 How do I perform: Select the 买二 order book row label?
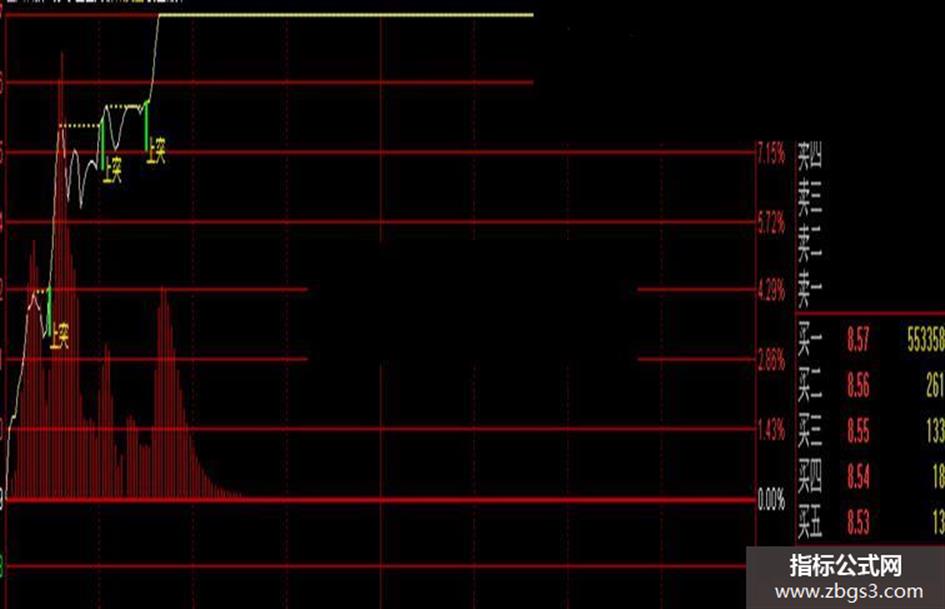(809, 385)
